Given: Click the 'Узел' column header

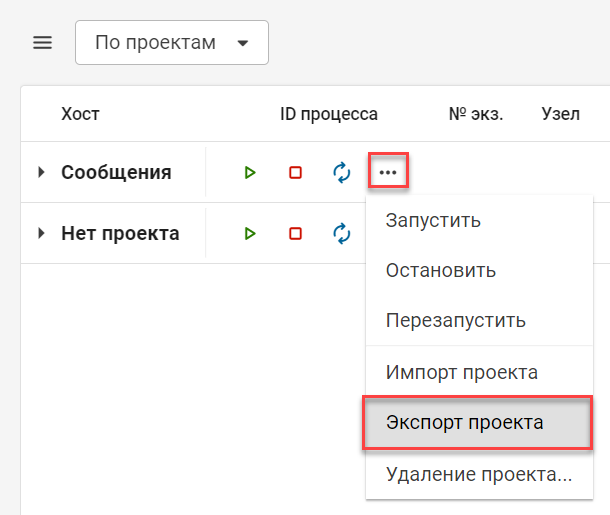Looking at the screenshot, I should 561,114.
